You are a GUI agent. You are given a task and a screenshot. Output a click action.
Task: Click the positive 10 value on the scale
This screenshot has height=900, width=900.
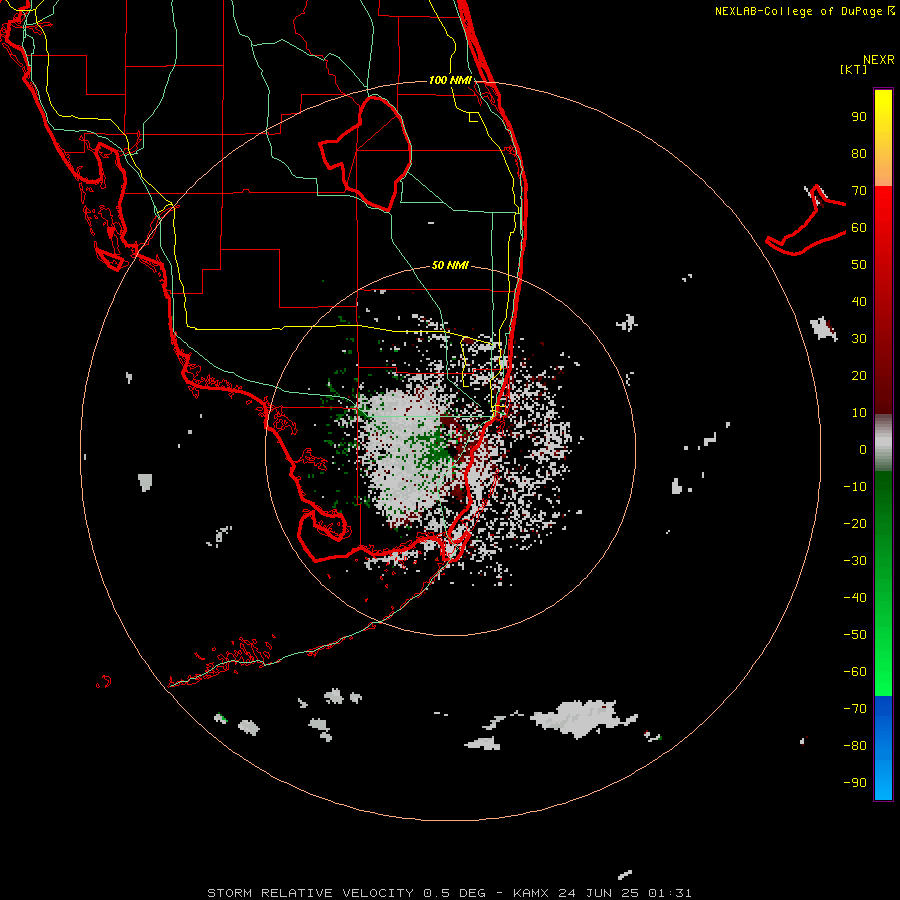[x=859, y=413]
